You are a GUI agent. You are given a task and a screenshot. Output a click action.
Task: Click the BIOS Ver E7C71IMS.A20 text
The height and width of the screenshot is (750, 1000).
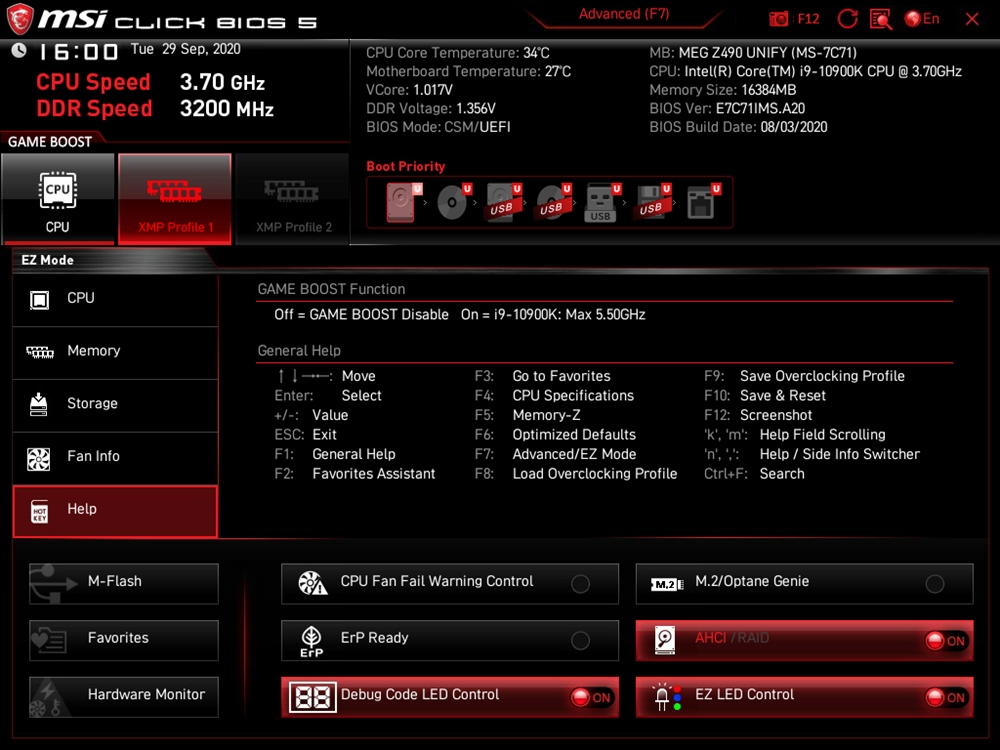(727, 108)
